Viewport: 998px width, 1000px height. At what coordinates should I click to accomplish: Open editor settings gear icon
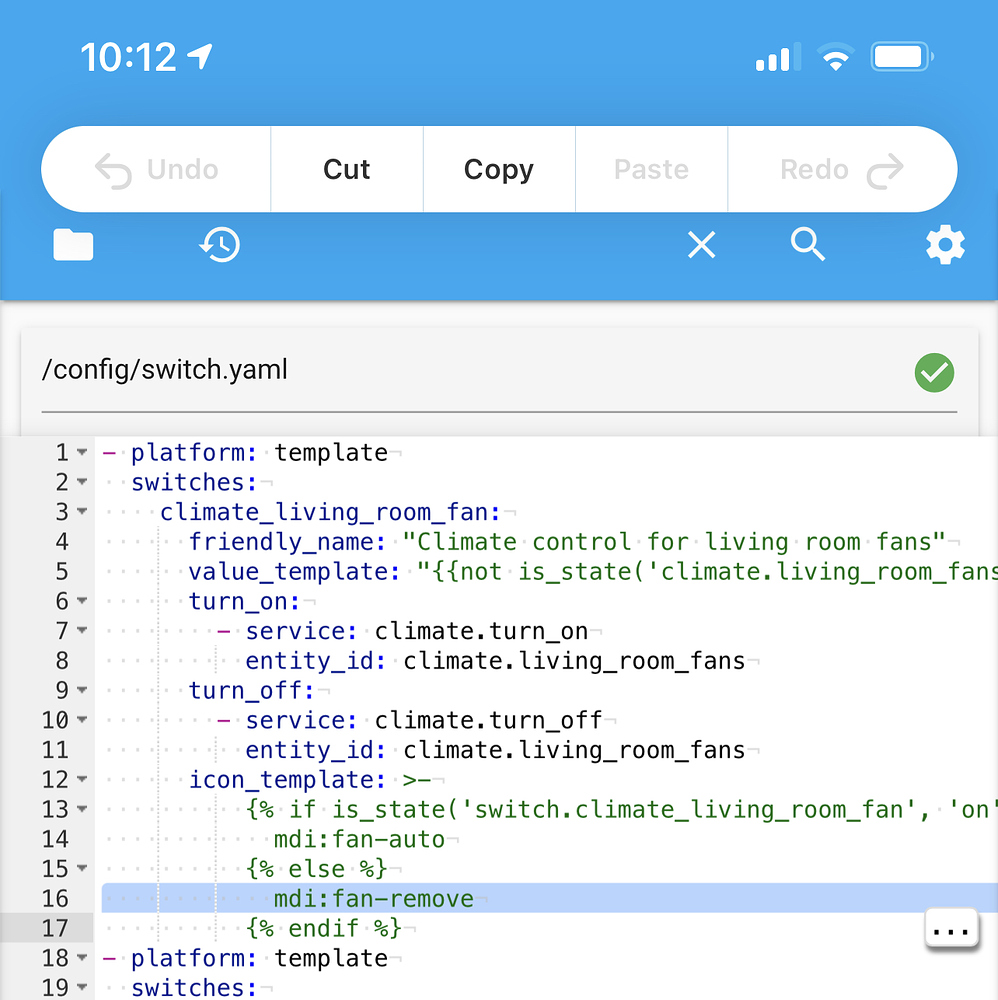[x=945, y=244]
